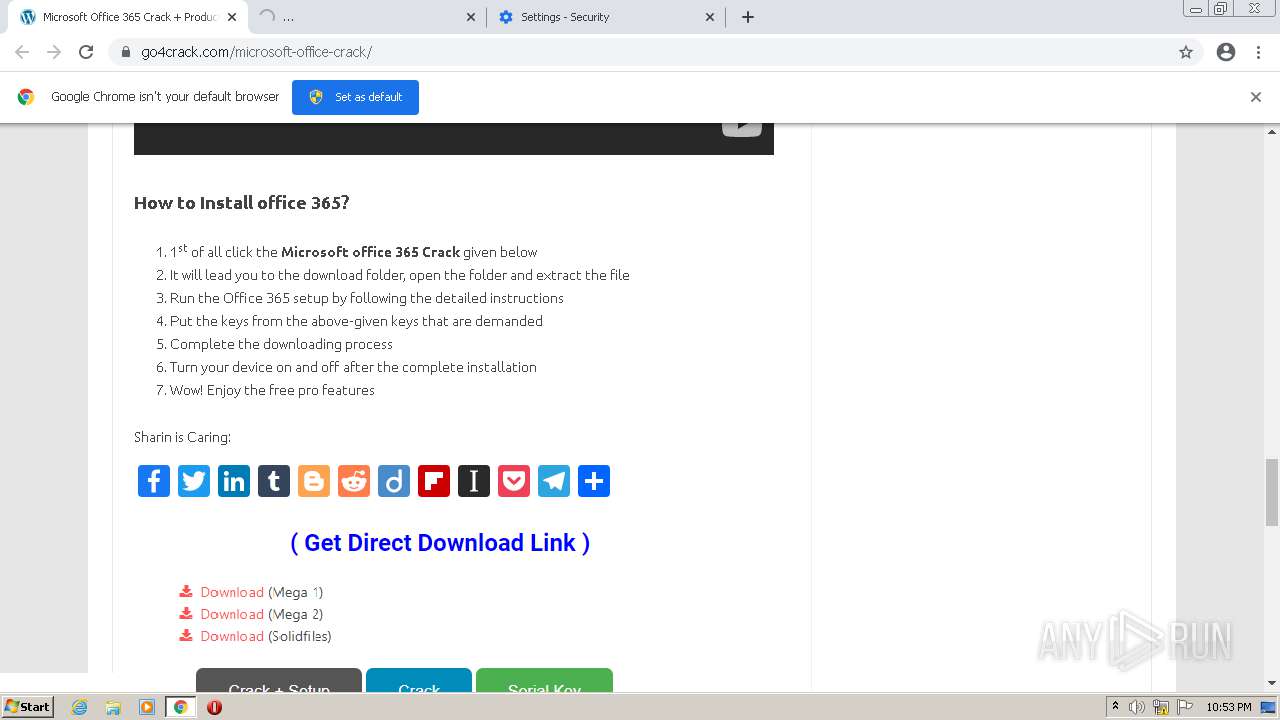Share the page on Facebook
The image size is (1280, 720).
(154, 481)
